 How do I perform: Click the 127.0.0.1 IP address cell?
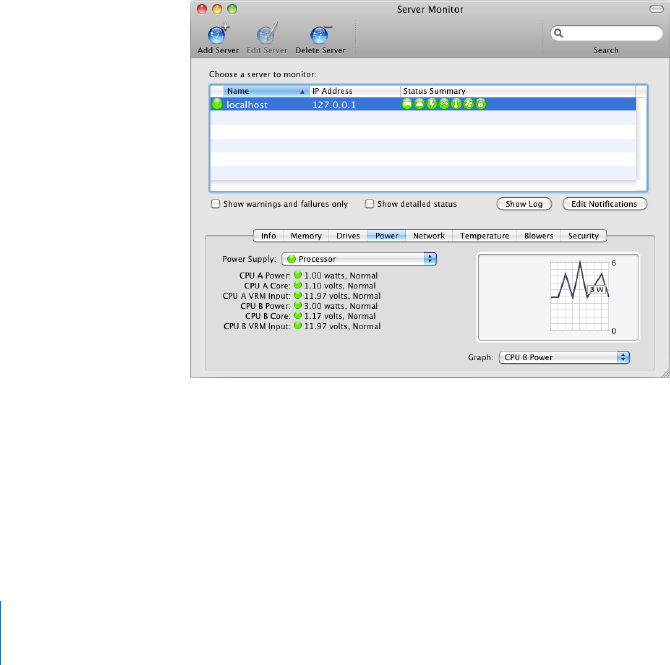[334, 105]
